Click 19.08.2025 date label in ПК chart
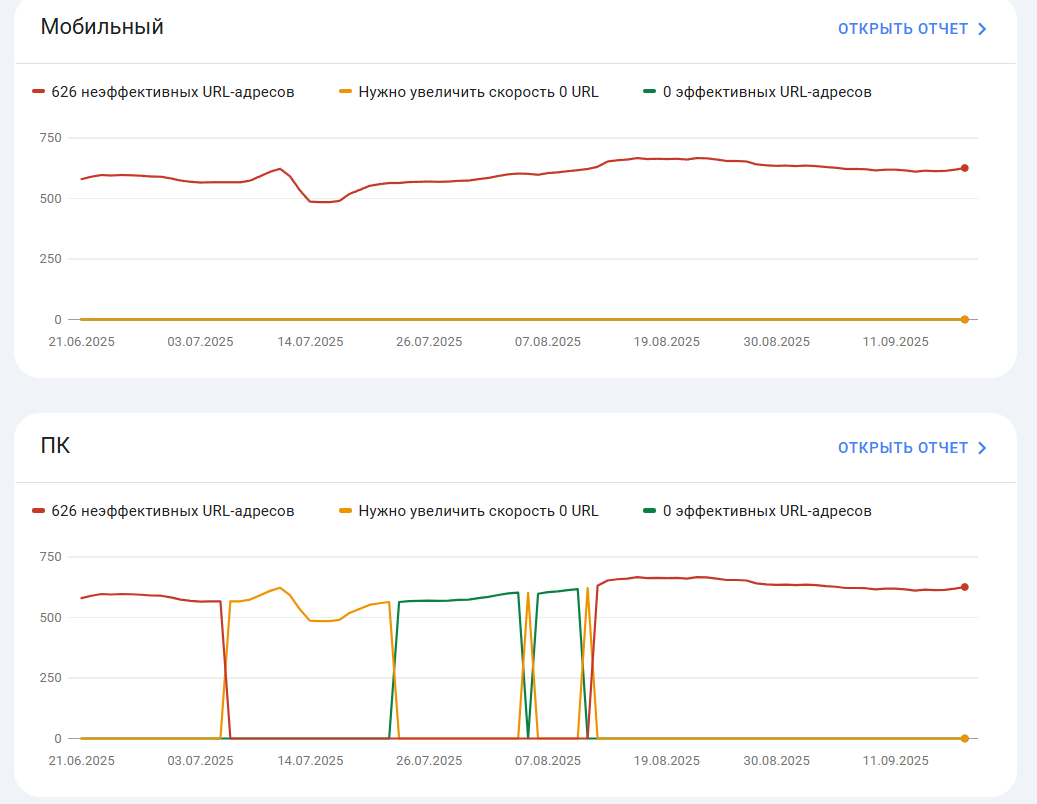This screenshot has height=804, width=1037. [x=667, y=761]
